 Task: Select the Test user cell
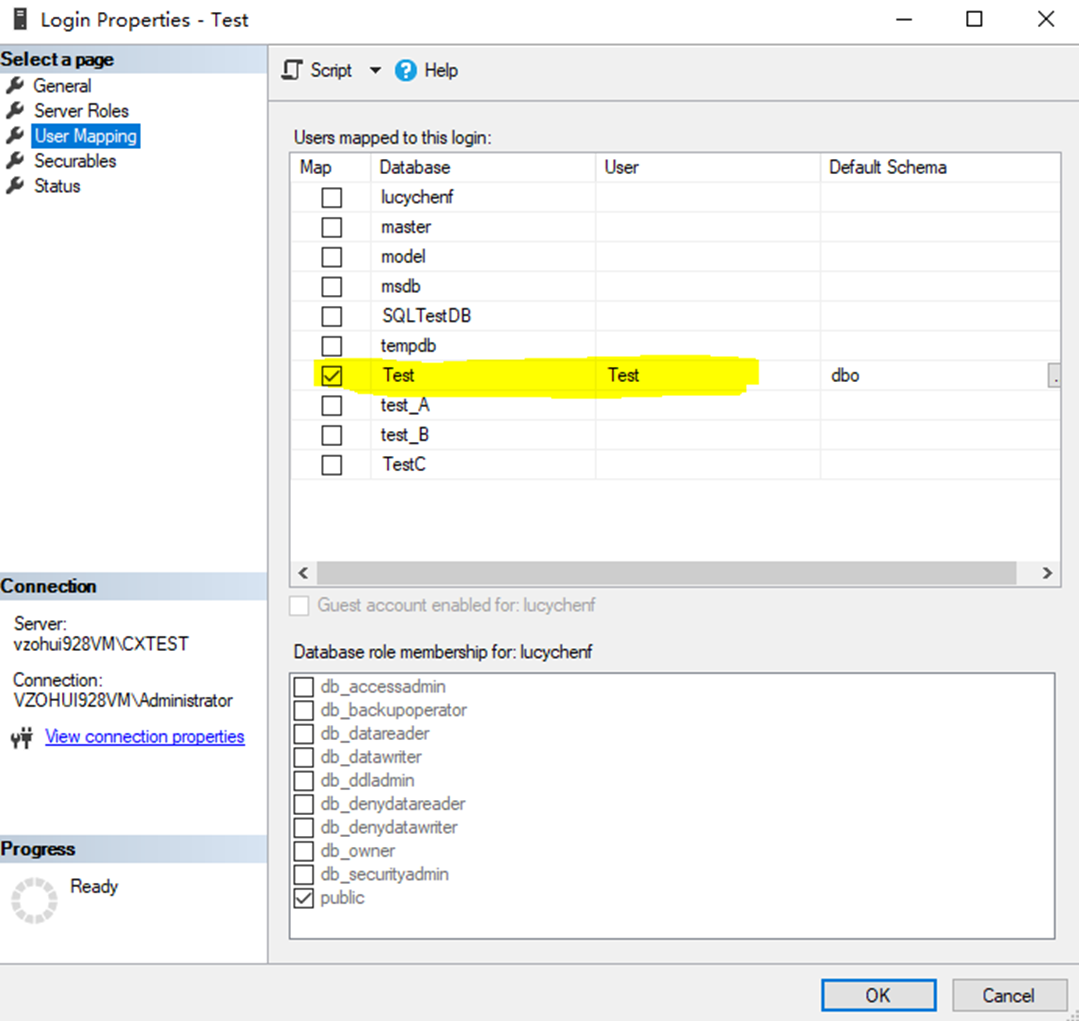(x=707, y=376)
